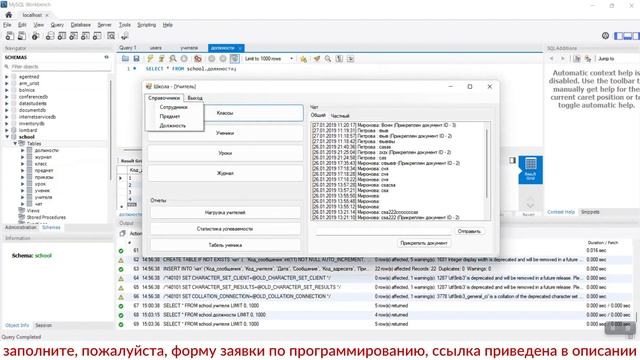640x360 pixels.
Task: Toggle the bottom output panel visibility
Action: (628, 36)
